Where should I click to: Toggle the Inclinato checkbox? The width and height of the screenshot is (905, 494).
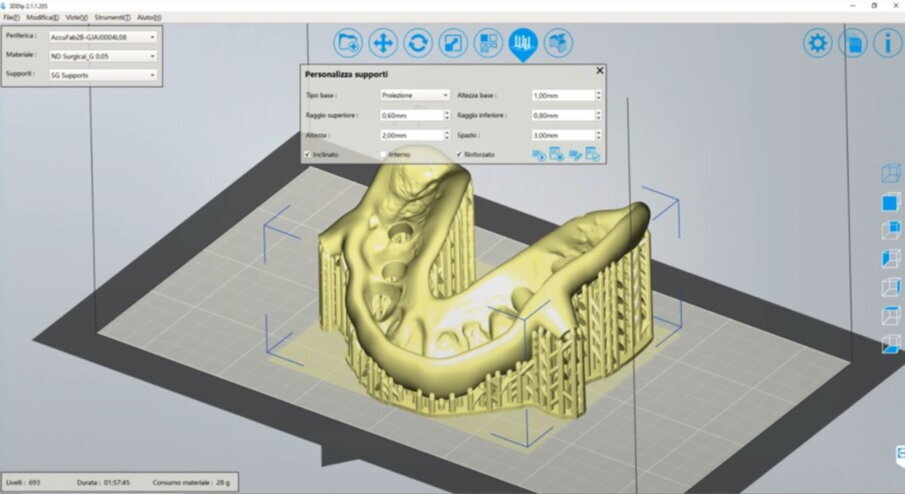308,155
